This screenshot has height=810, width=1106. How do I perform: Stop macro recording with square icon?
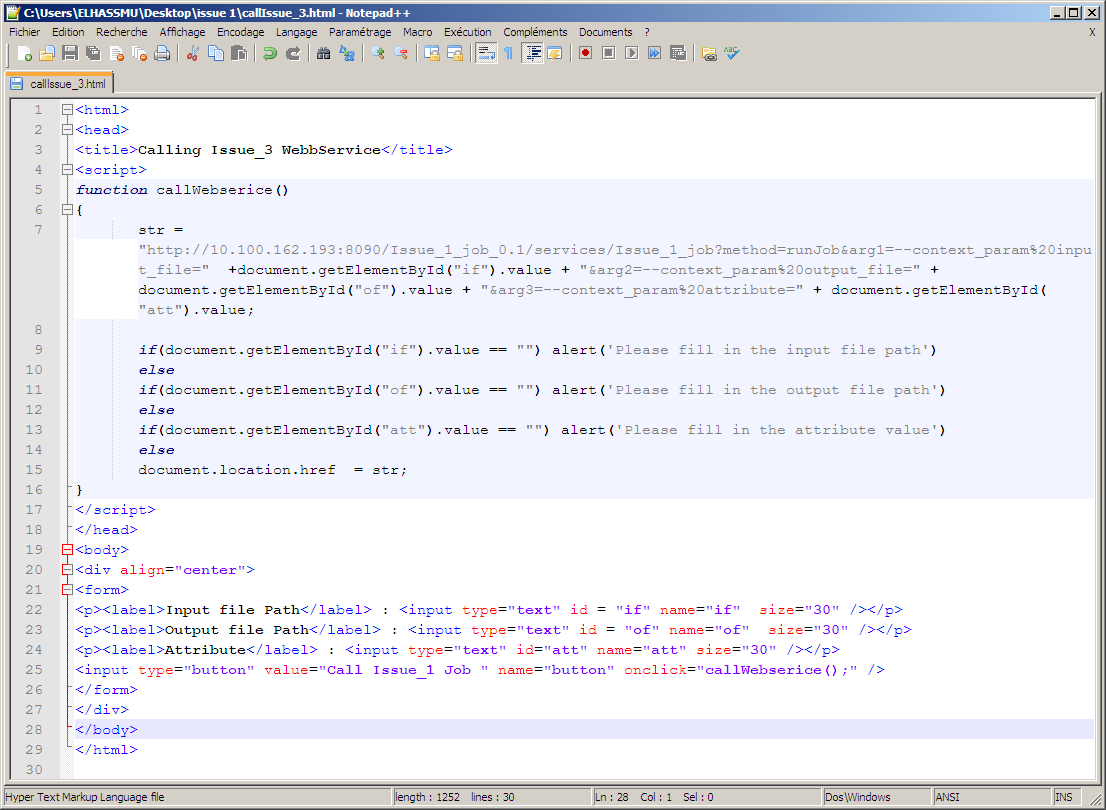[x=608, y=54]
